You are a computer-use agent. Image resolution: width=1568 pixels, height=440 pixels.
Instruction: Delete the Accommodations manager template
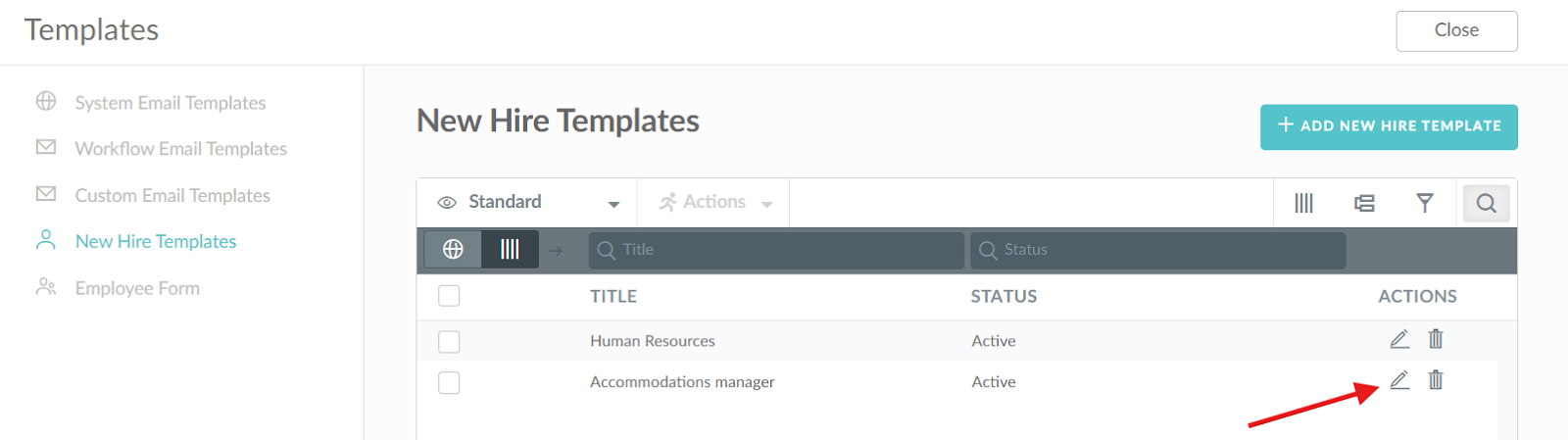1436,380
